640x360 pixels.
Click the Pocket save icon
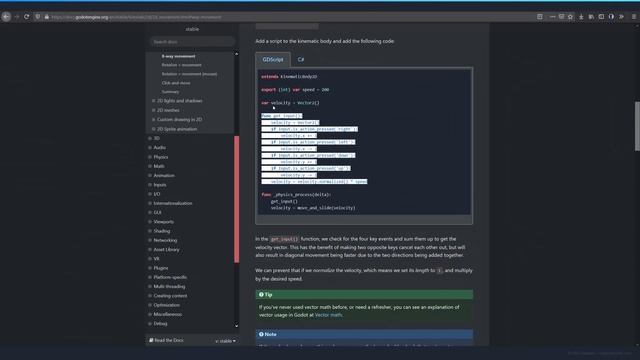click(561, 17)
